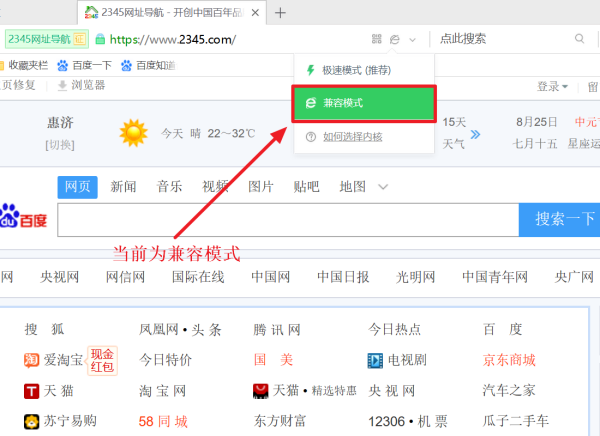Open 中国日报 link

click(x=343, y=277)
